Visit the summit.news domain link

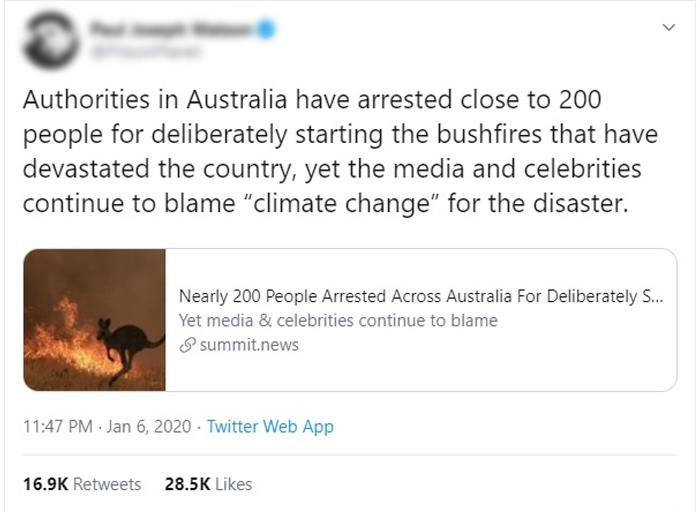tap(249, 345)
